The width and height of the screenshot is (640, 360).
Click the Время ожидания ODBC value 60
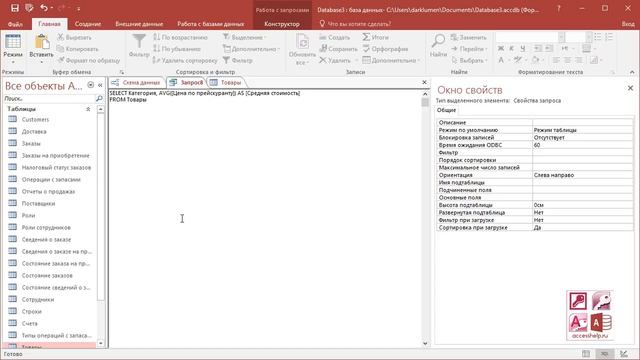tap(582, 145)
